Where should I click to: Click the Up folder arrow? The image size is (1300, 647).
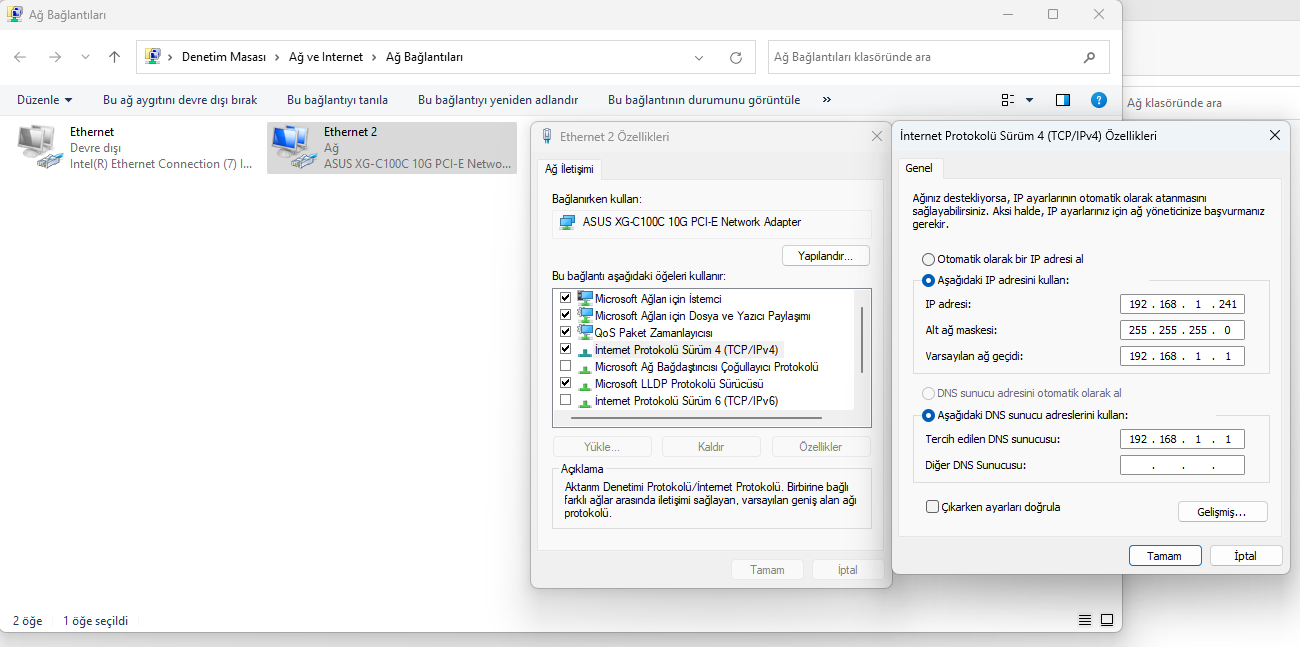point(114,57)
